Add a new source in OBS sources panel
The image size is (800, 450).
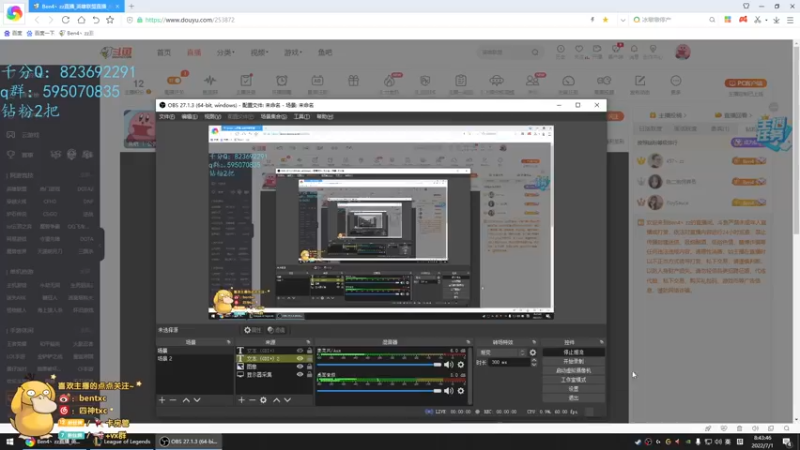pos(241,400)
